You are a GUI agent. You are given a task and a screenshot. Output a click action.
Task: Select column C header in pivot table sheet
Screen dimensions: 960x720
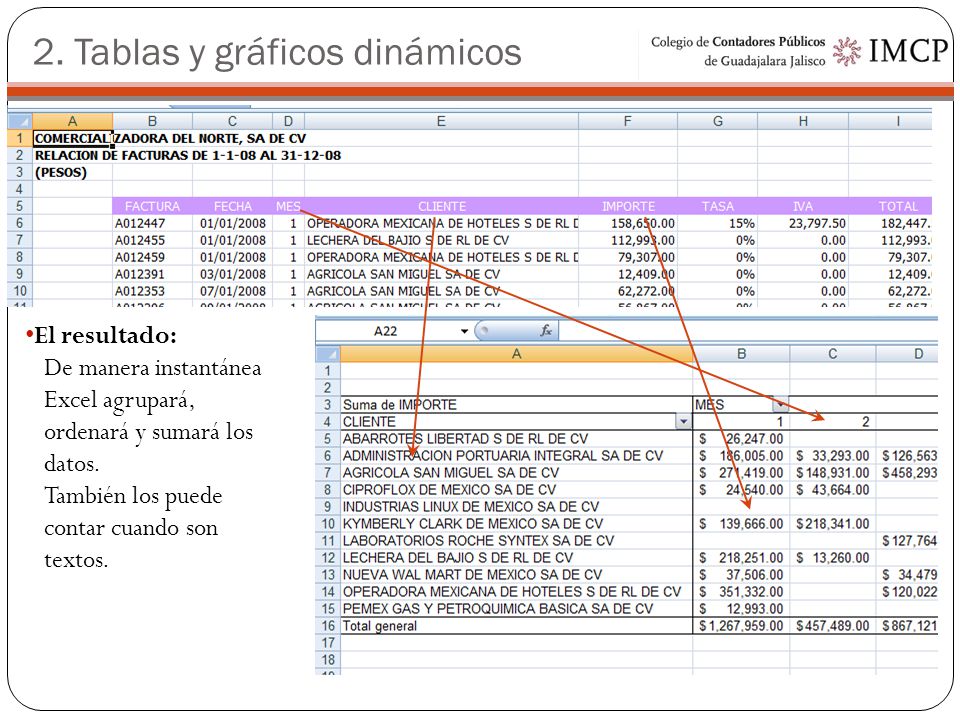[833, 354]
